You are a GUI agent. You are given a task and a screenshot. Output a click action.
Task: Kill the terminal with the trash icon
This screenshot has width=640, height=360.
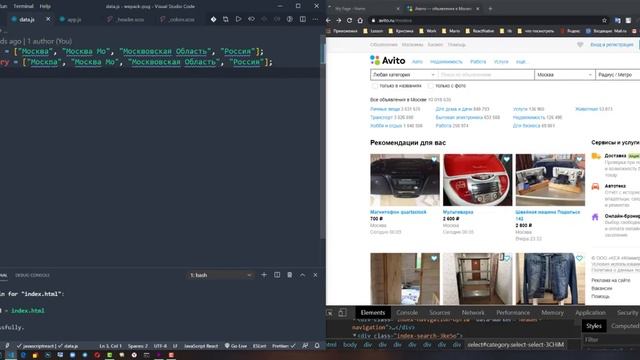coord(290,275)
